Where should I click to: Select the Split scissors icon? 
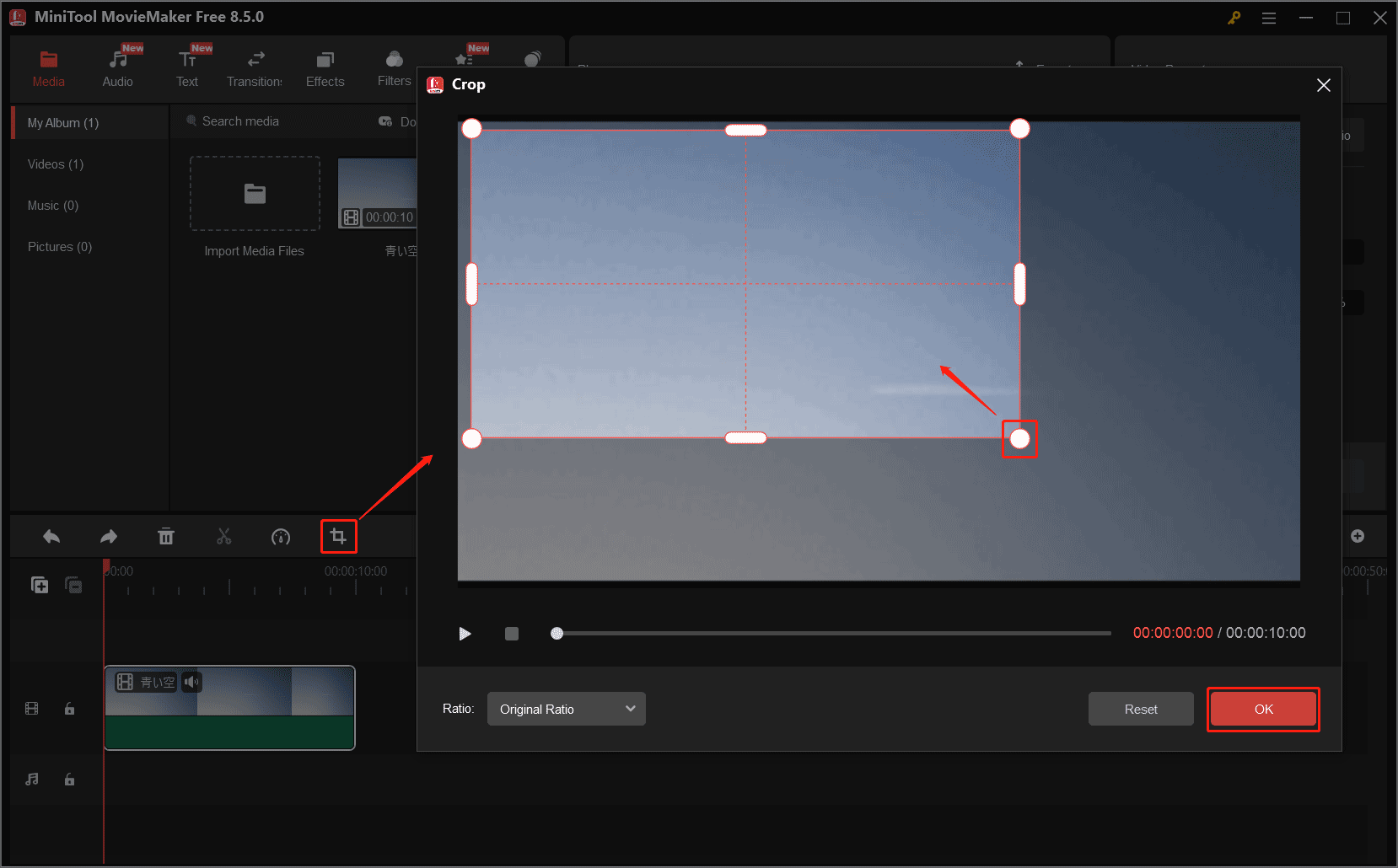(x=223, y=536)
